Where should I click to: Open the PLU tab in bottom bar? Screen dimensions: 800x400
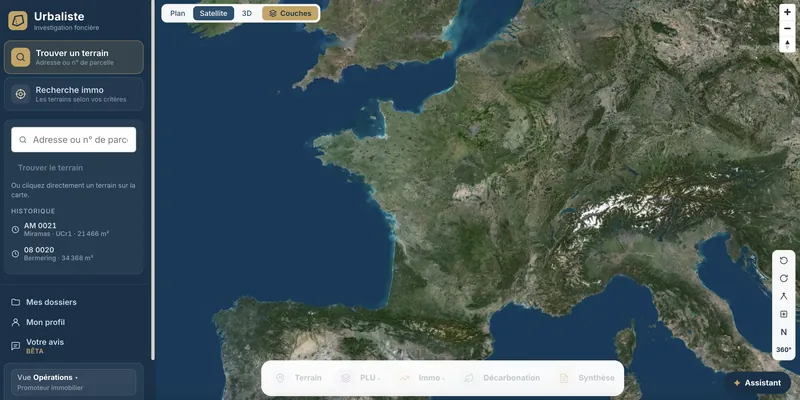pos(360,378)
